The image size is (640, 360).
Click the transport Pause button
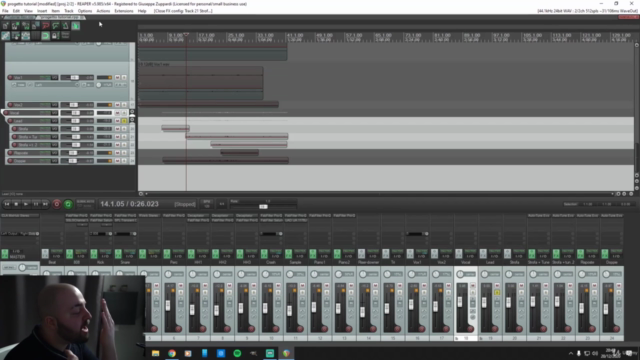pos(36,204)
